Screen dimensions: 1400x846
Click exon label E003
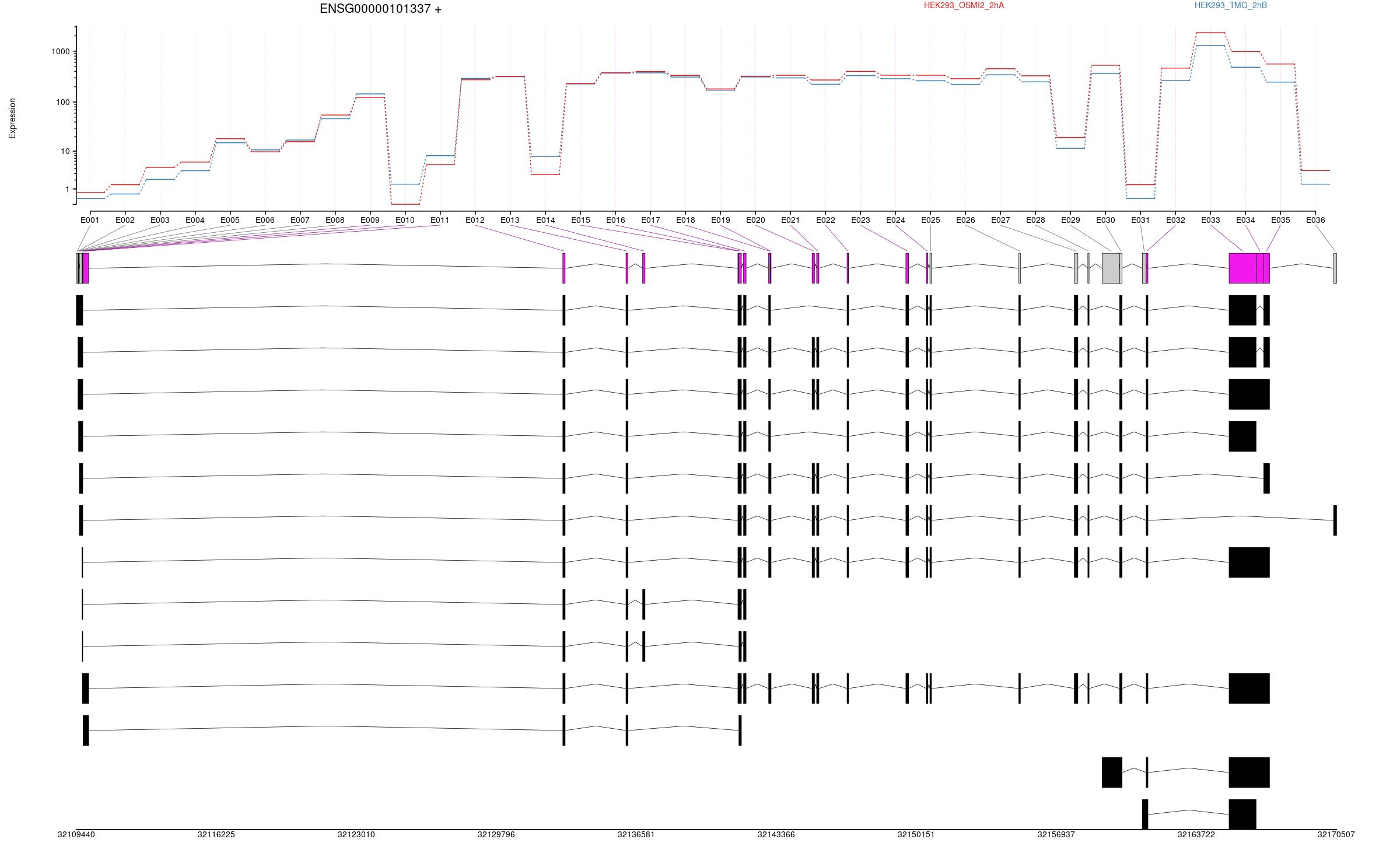(160, 220)
